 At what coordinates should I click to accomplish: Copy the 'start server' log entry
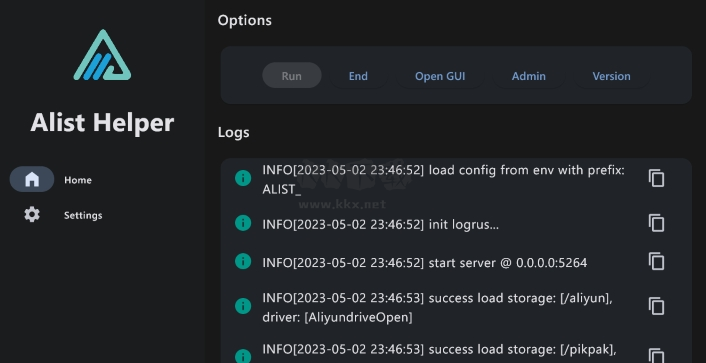click(656, 262)
